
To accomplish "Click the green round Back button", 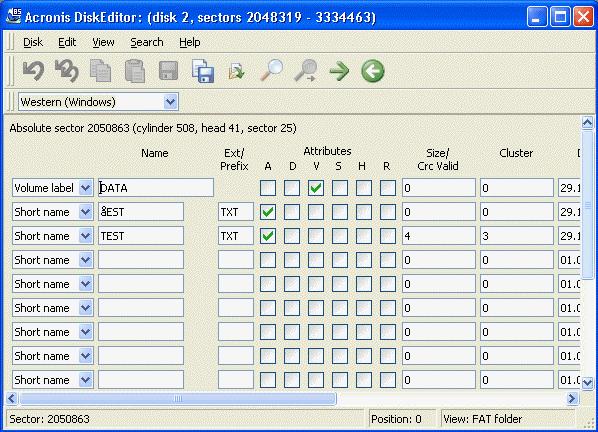I will click(x=373, y=71).
